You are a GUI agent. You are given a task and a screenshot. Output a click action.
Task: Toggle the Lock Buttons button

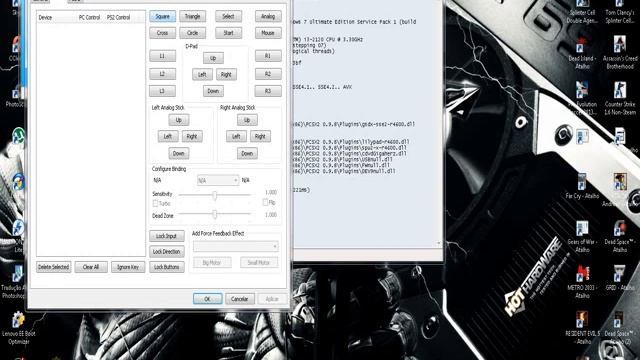pos(167,267)
